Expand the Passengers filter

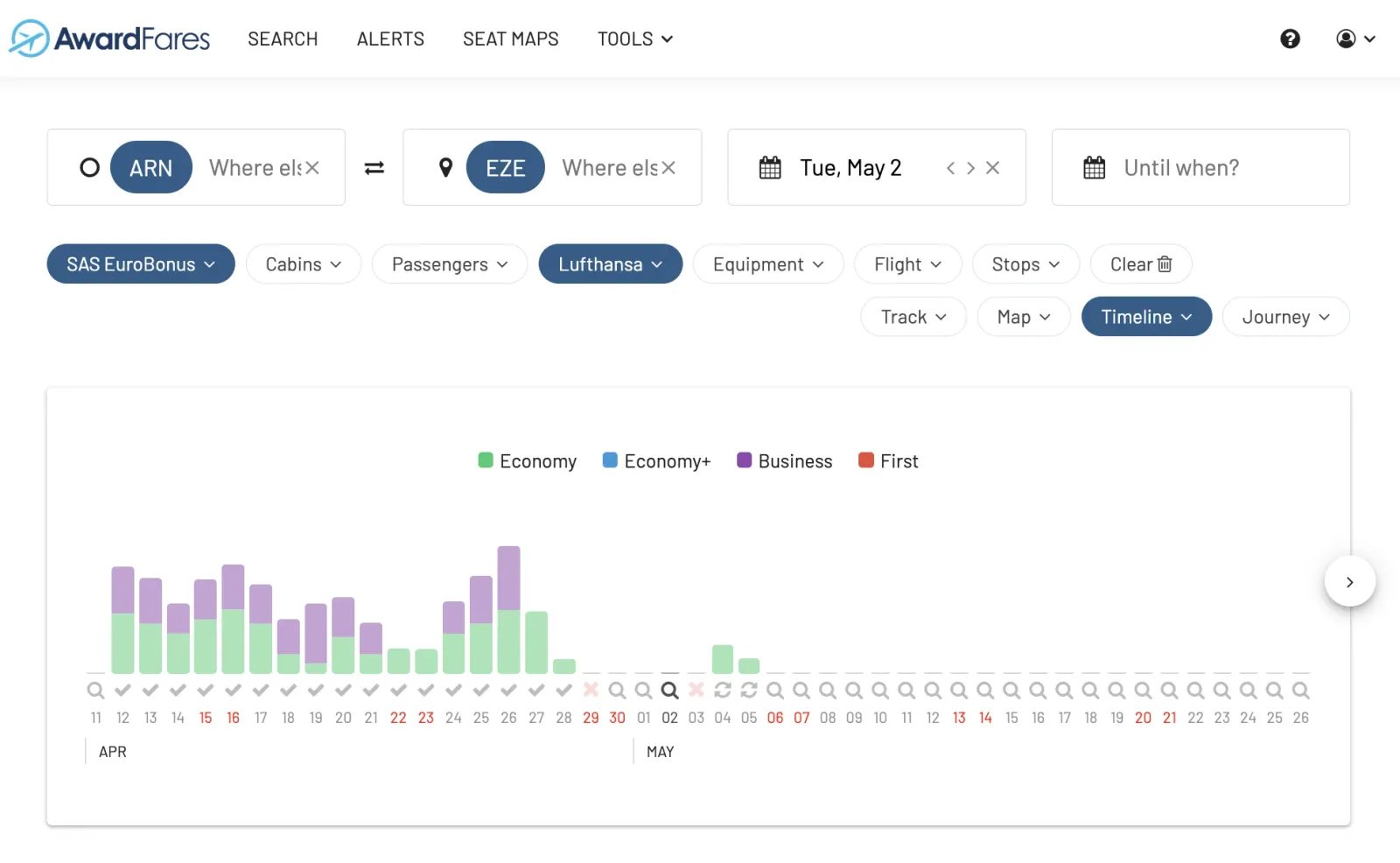pos(450,263)
